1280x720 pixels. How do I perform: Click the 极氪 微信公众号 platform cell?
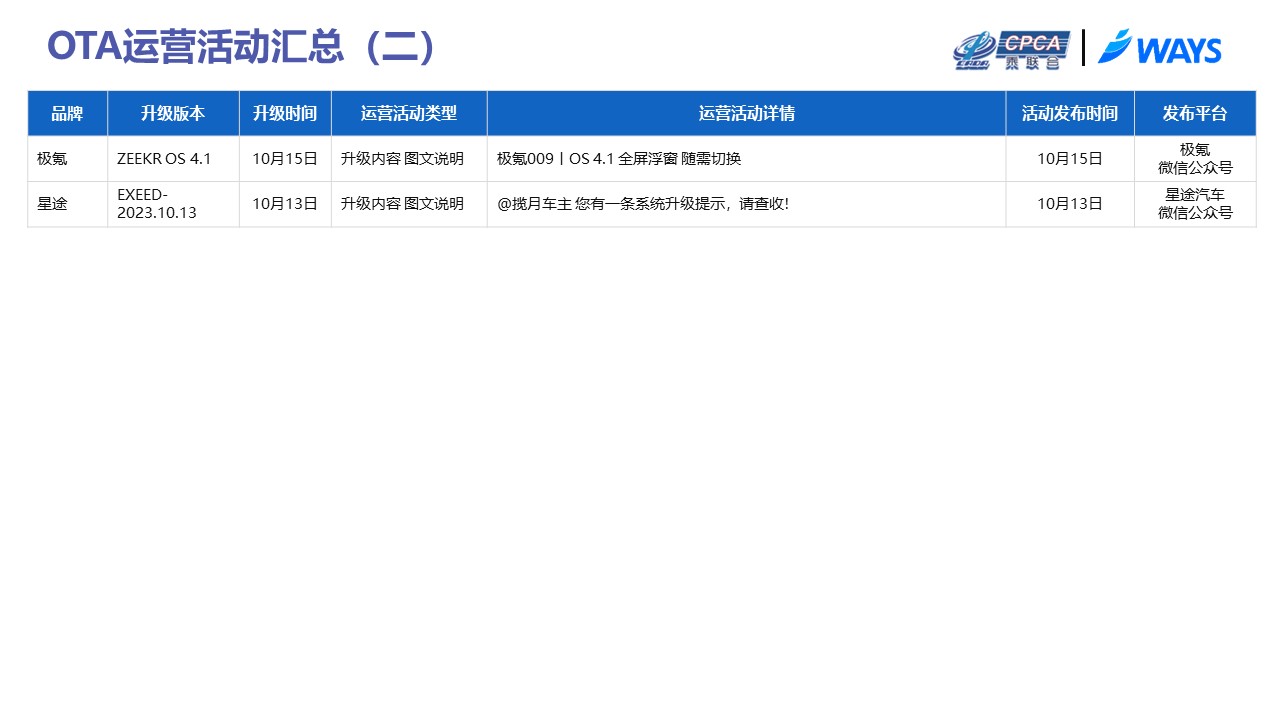[x=1195, y=158]
